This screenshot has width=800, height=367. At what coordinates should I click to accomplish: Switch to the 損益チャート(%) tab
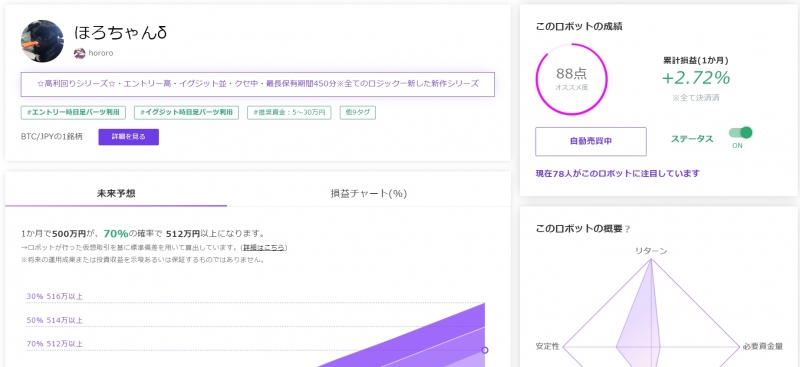click(x=368, y=193)
